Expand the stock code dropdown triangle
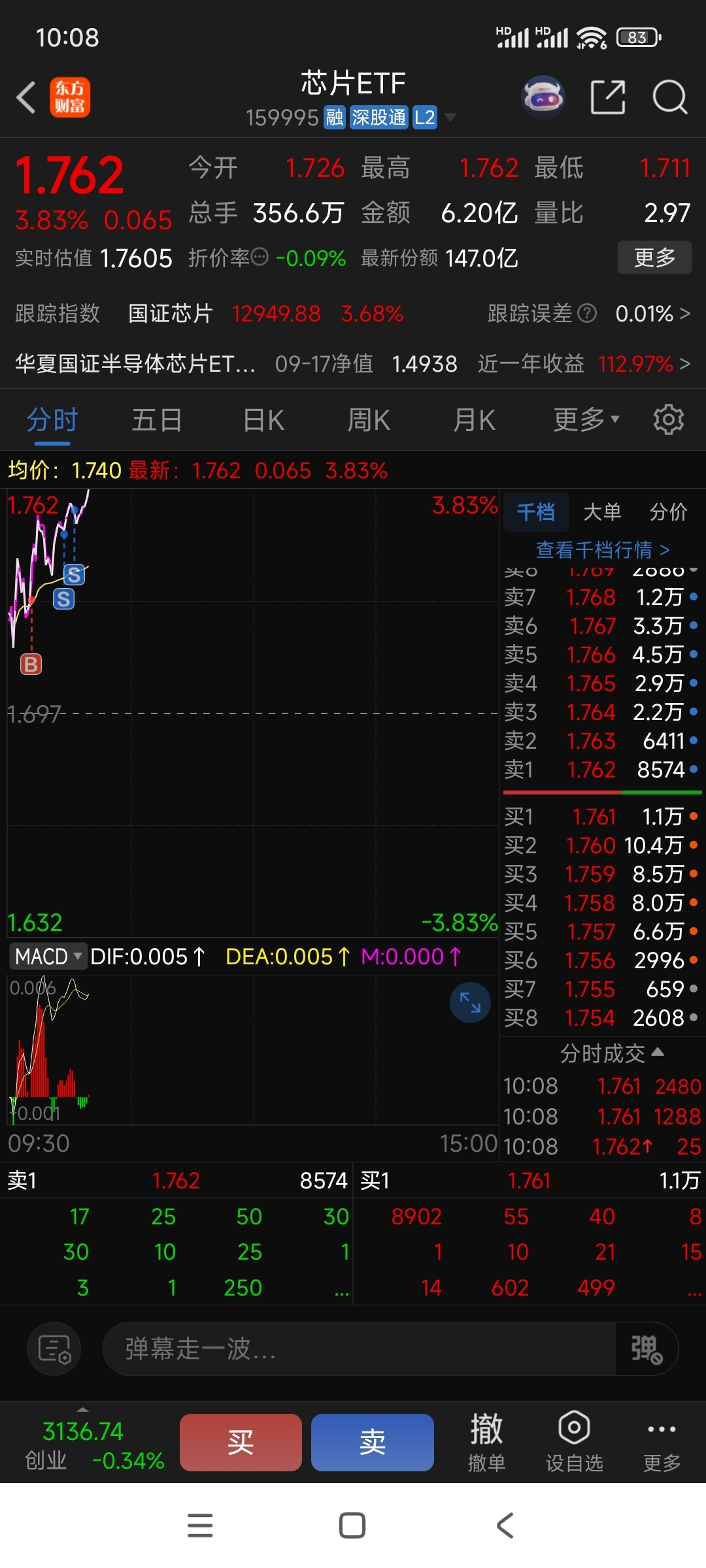This screenshot has width=706, height=1568. (x=450, y=118)
